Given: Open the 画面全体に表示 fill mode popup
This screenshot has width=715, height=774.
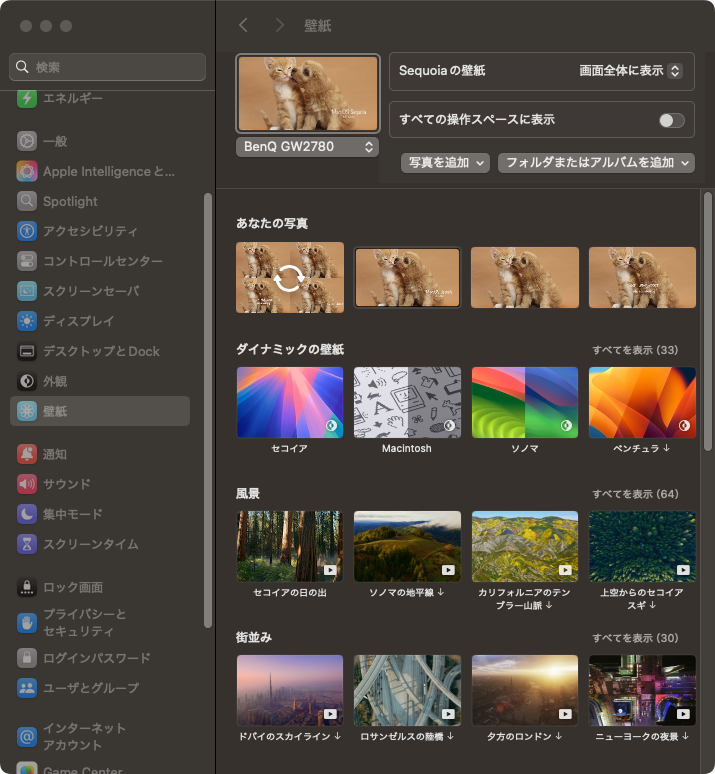Looking at the screenshot, I should [x=631, y=71].
